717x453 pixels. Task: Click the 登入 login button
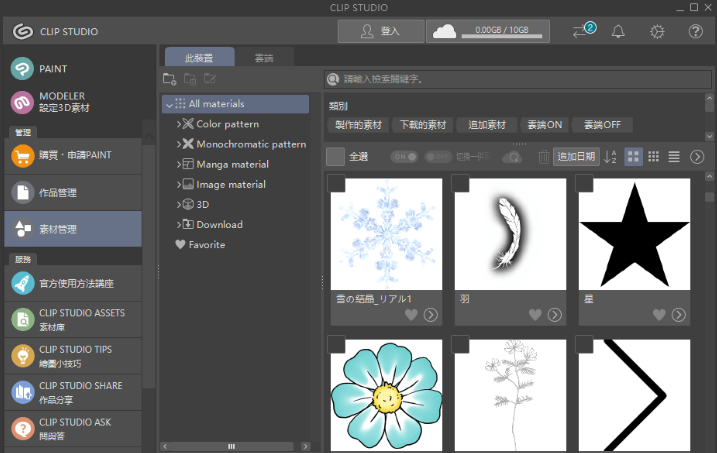click(380, 31)
